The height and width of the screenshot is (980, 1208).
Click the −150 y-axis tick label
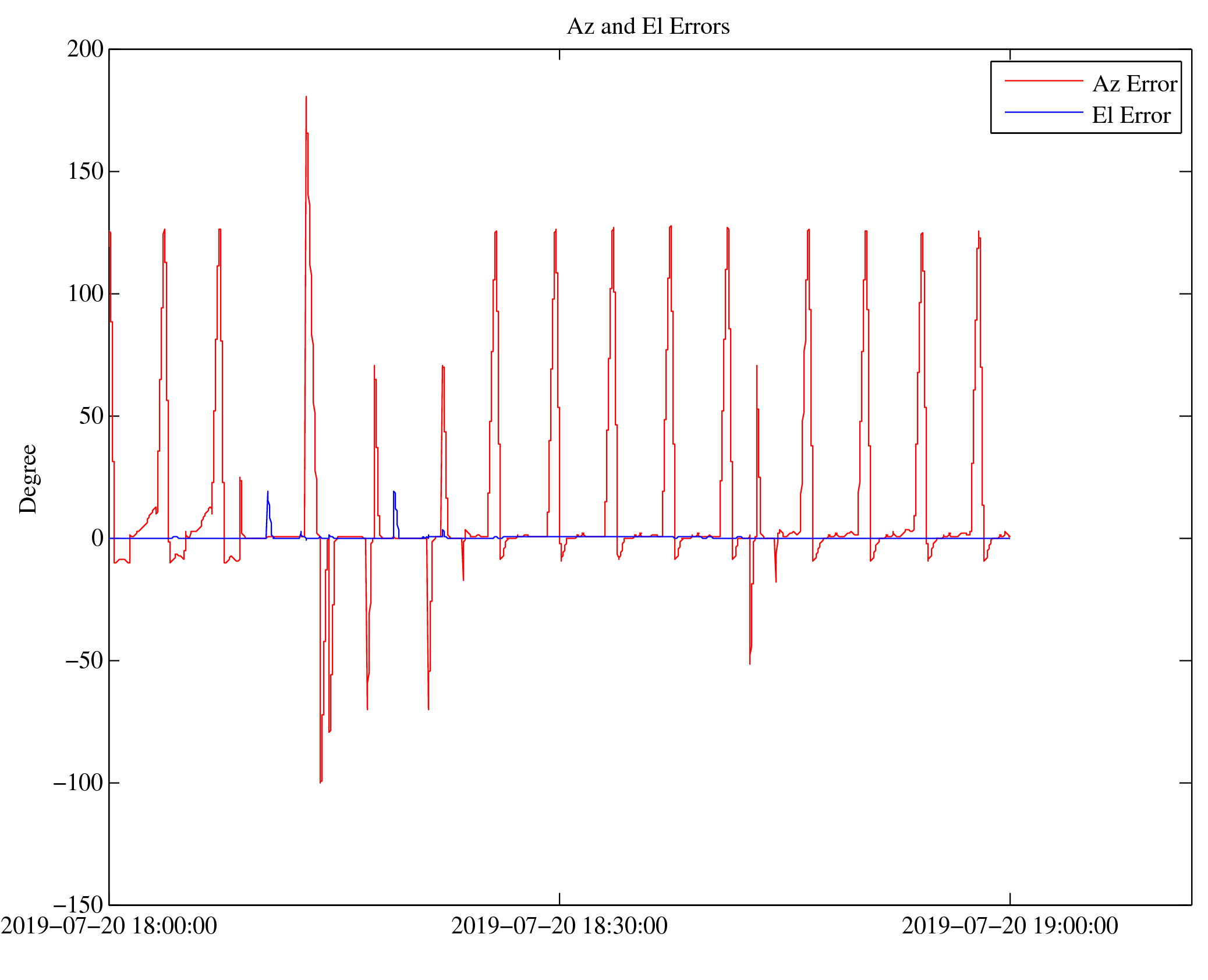pos(78,905)
